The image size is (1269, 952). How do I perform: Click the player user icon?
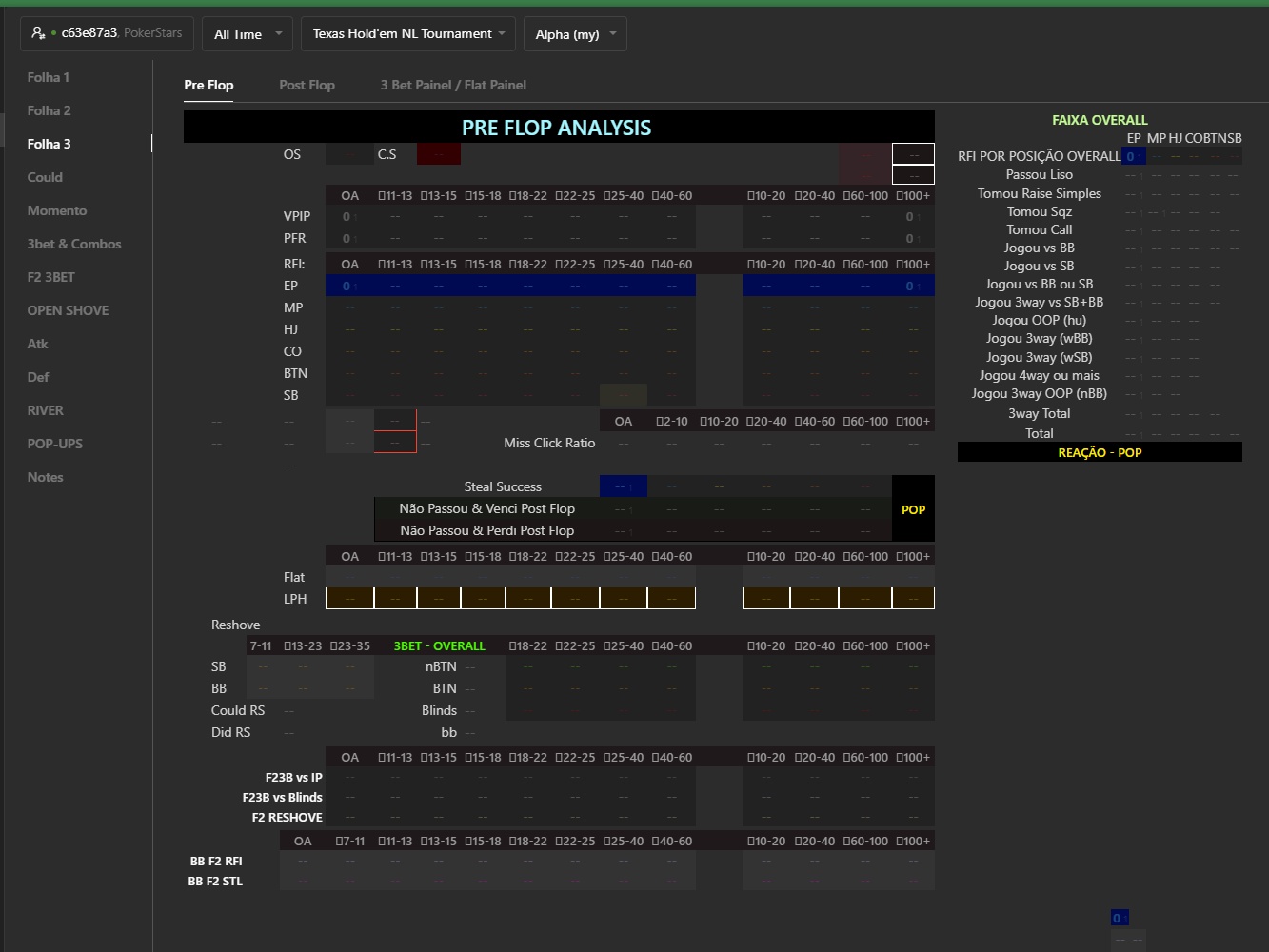pos(38,33)
